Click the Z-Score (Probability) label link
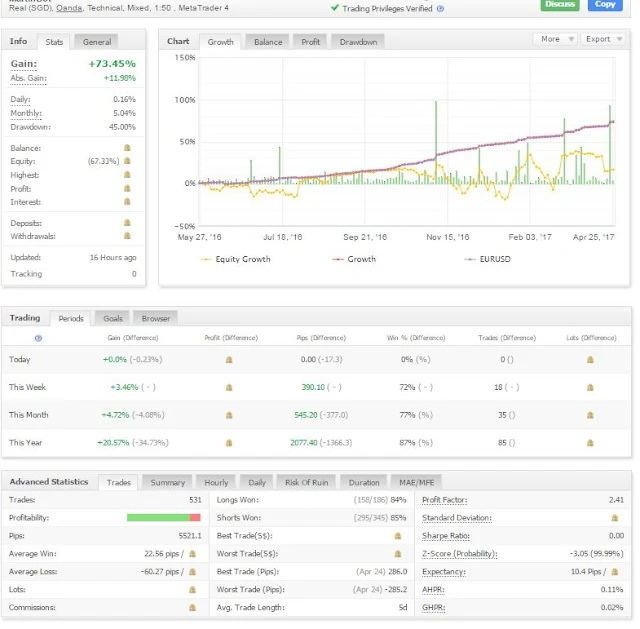 pyautogui.click(x=460, y=554)
